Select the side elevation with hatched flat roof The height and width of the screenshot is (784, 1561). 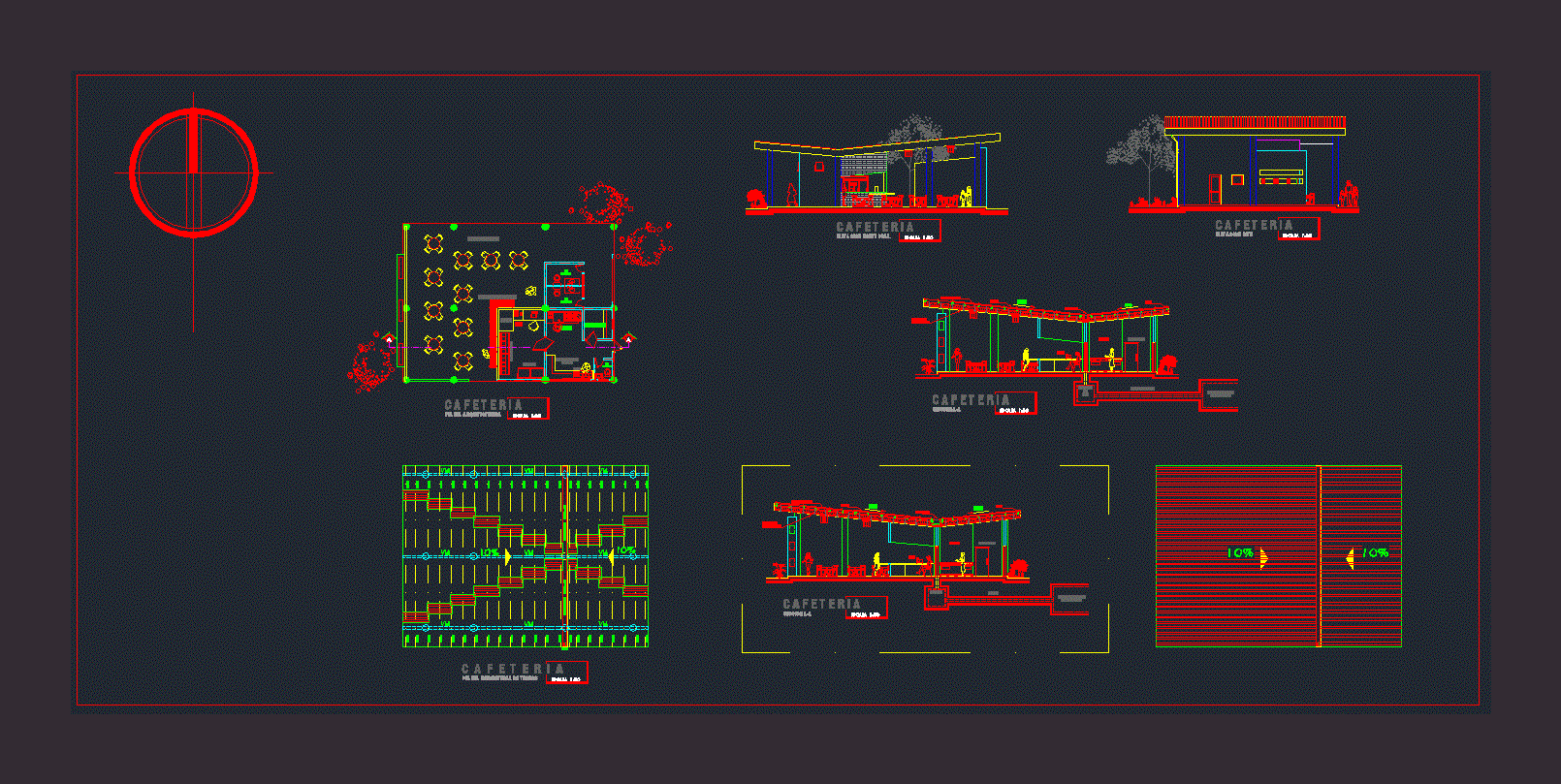(x=1244, y=164)
